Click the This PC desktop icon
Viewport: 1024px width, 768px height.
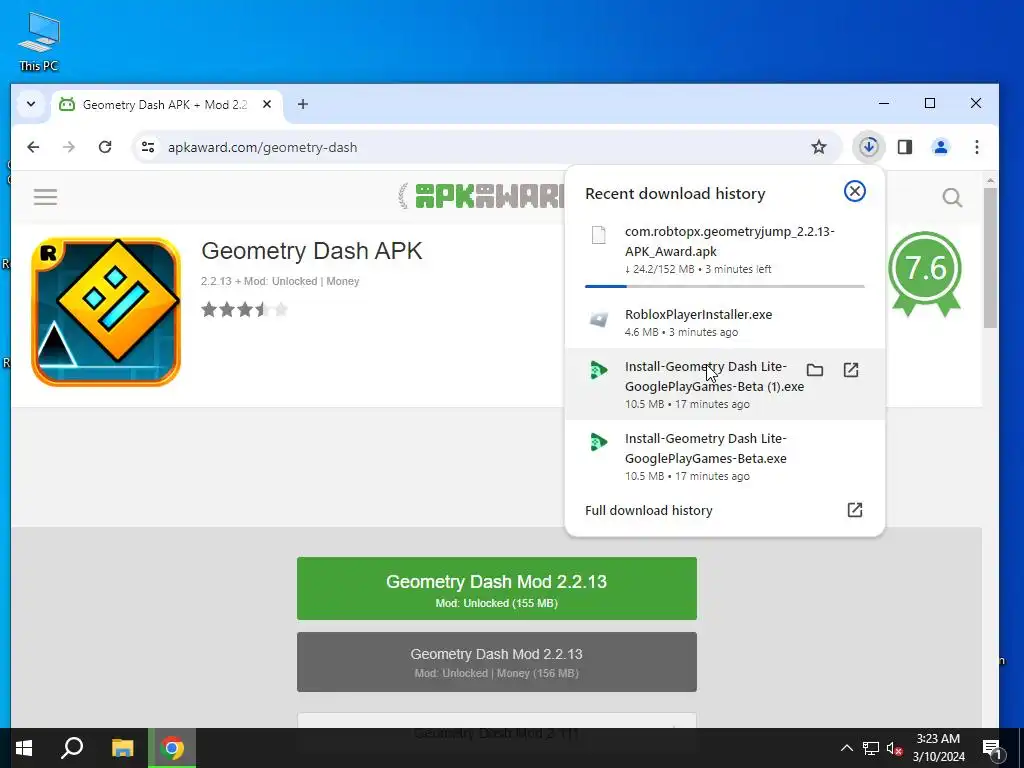39,41
